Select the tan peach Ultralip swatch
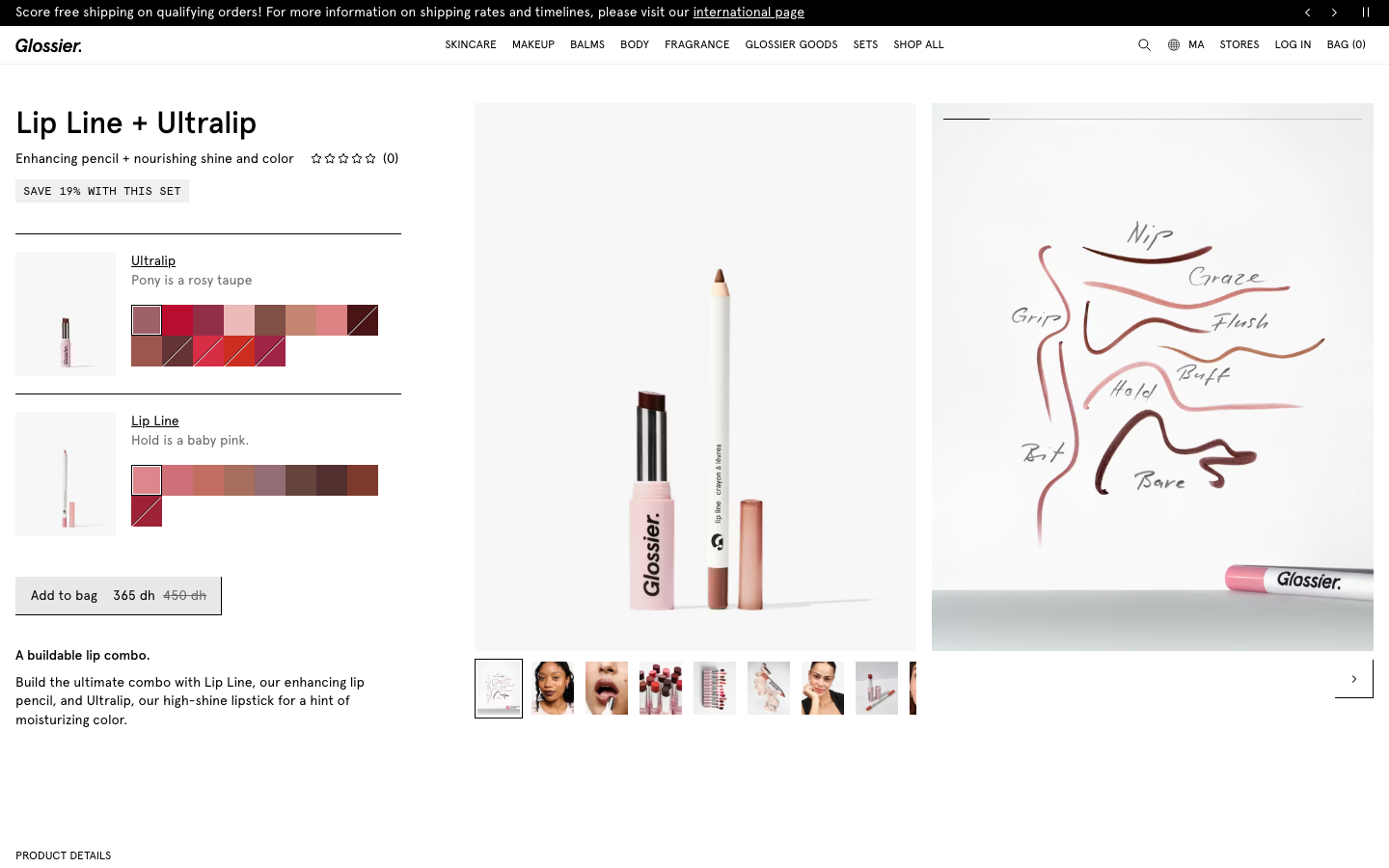Viewport: 1389px width, 868px height. pos(301,320)
